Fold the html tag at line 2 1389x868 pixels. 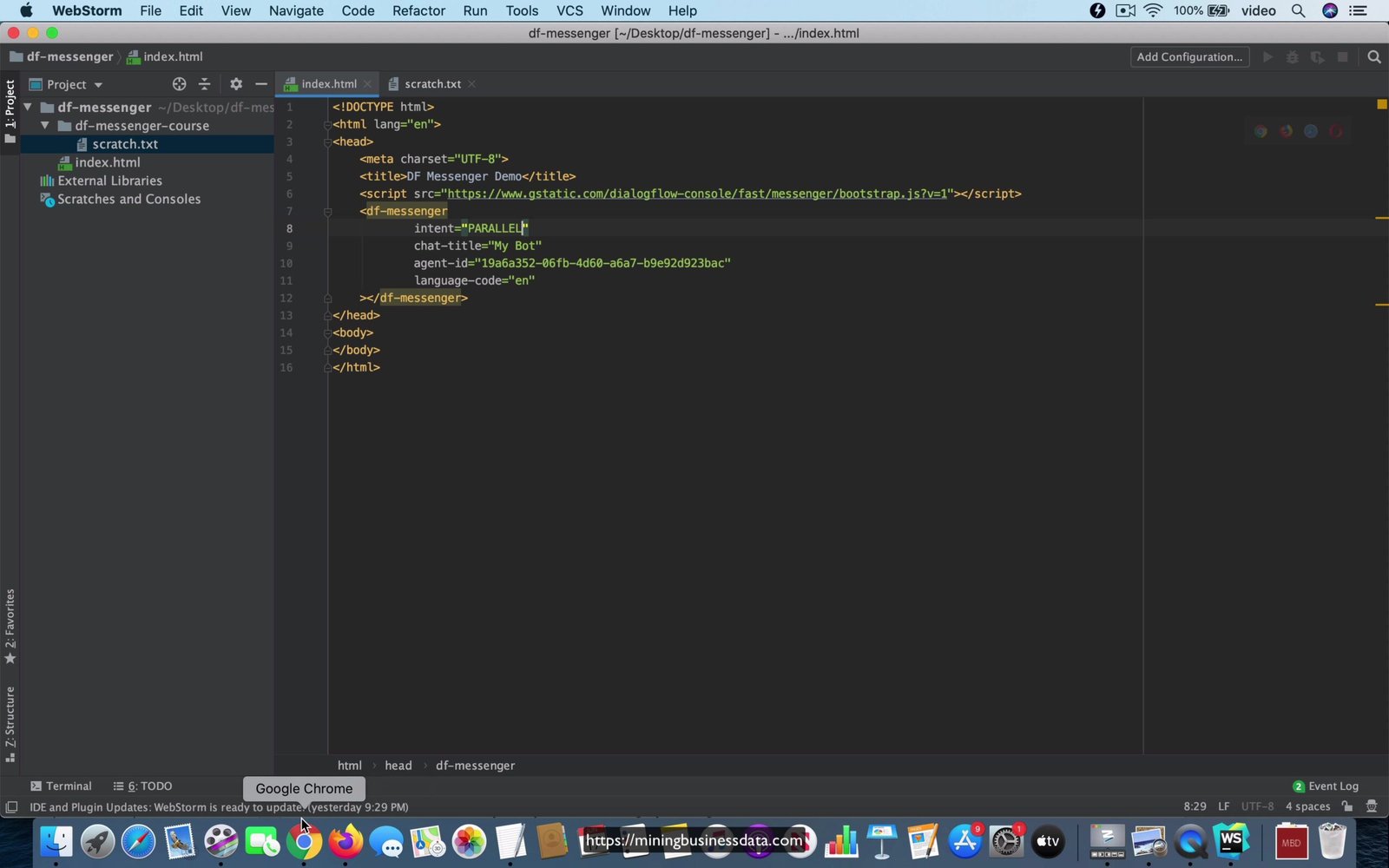(327, 124)
